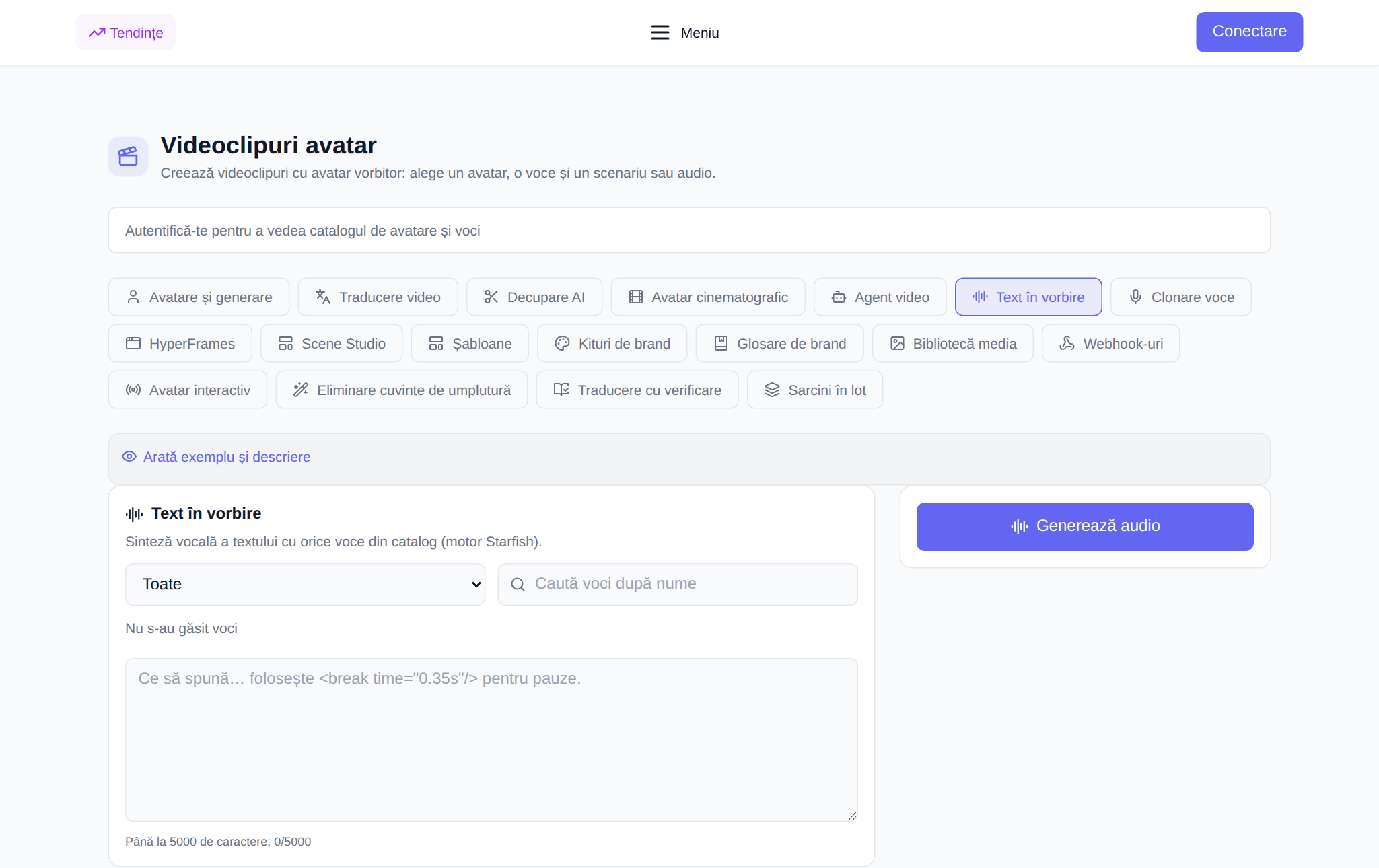Go to the Glosare de brand tab

[x=780, y=343]
